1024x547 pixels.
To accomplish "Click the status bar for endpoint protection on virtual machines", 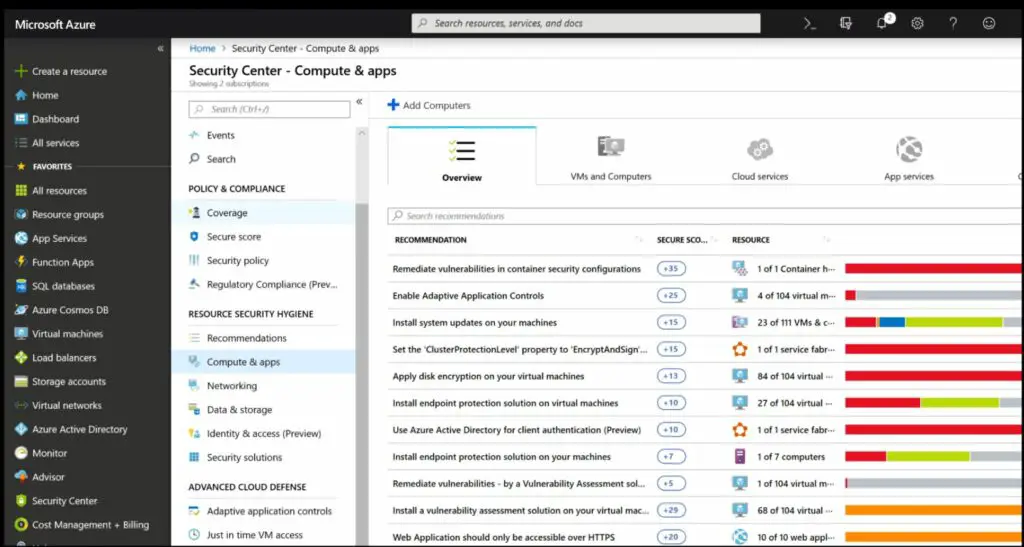I will click(x=934, y=403).
